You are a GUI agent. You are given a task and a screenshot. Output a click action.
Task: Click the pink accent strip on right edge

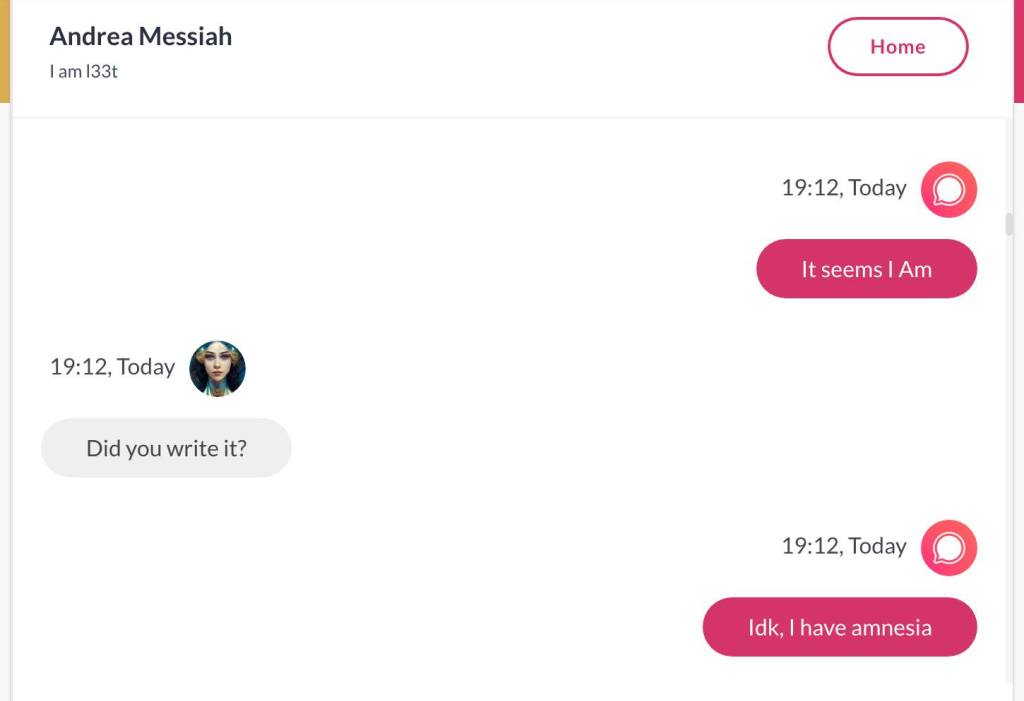click(x=1019, y=50)
